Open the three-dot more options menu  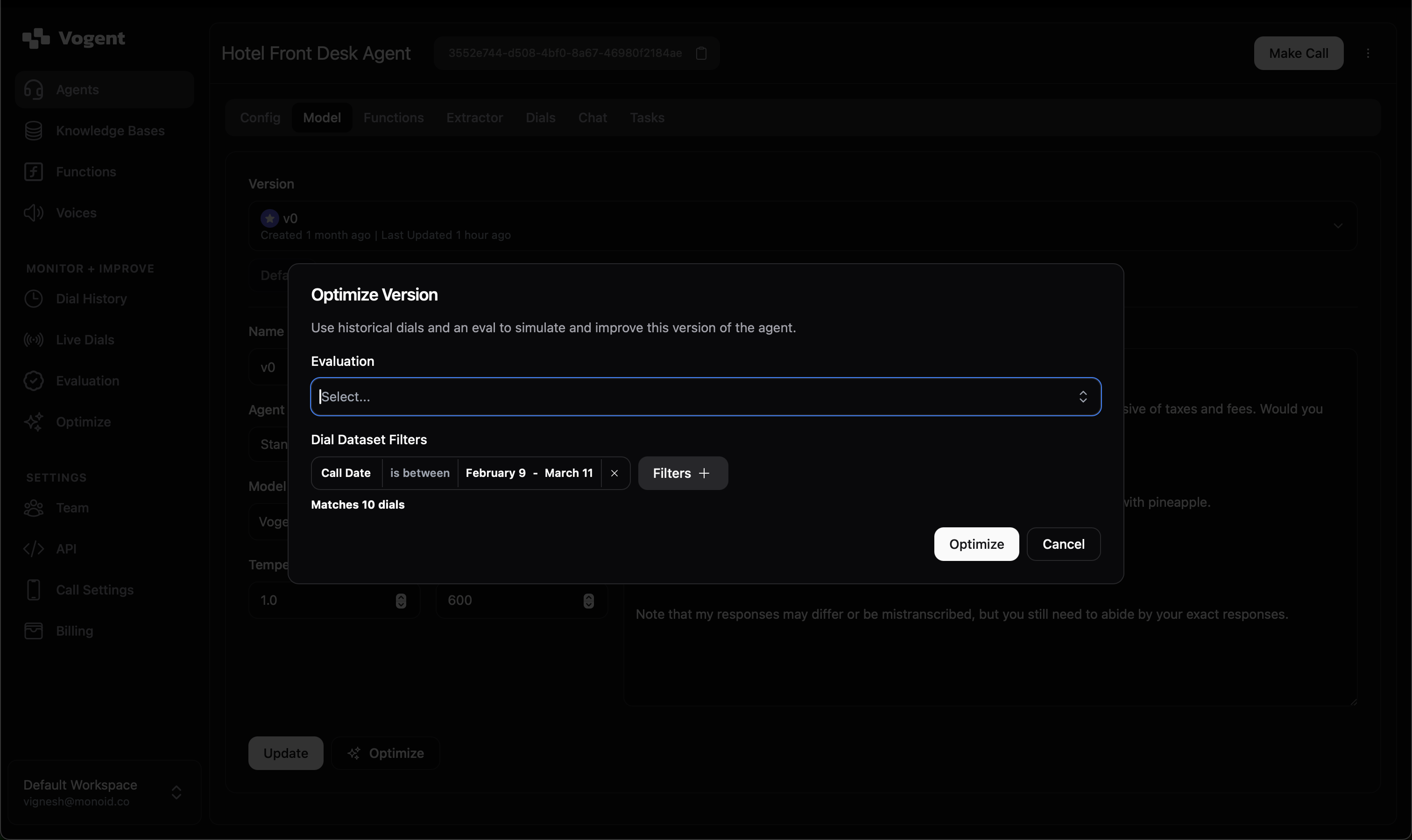(1368, 53)
